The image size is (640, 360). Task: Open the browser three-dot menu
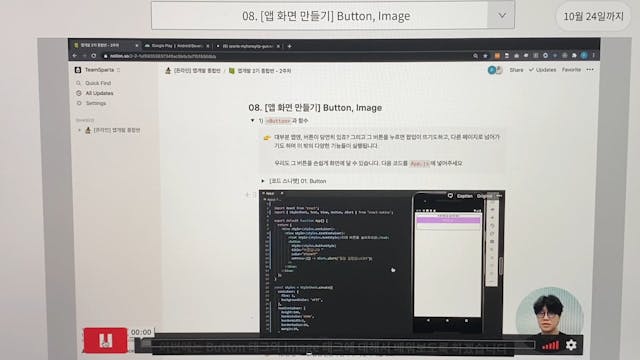(593, 56)
